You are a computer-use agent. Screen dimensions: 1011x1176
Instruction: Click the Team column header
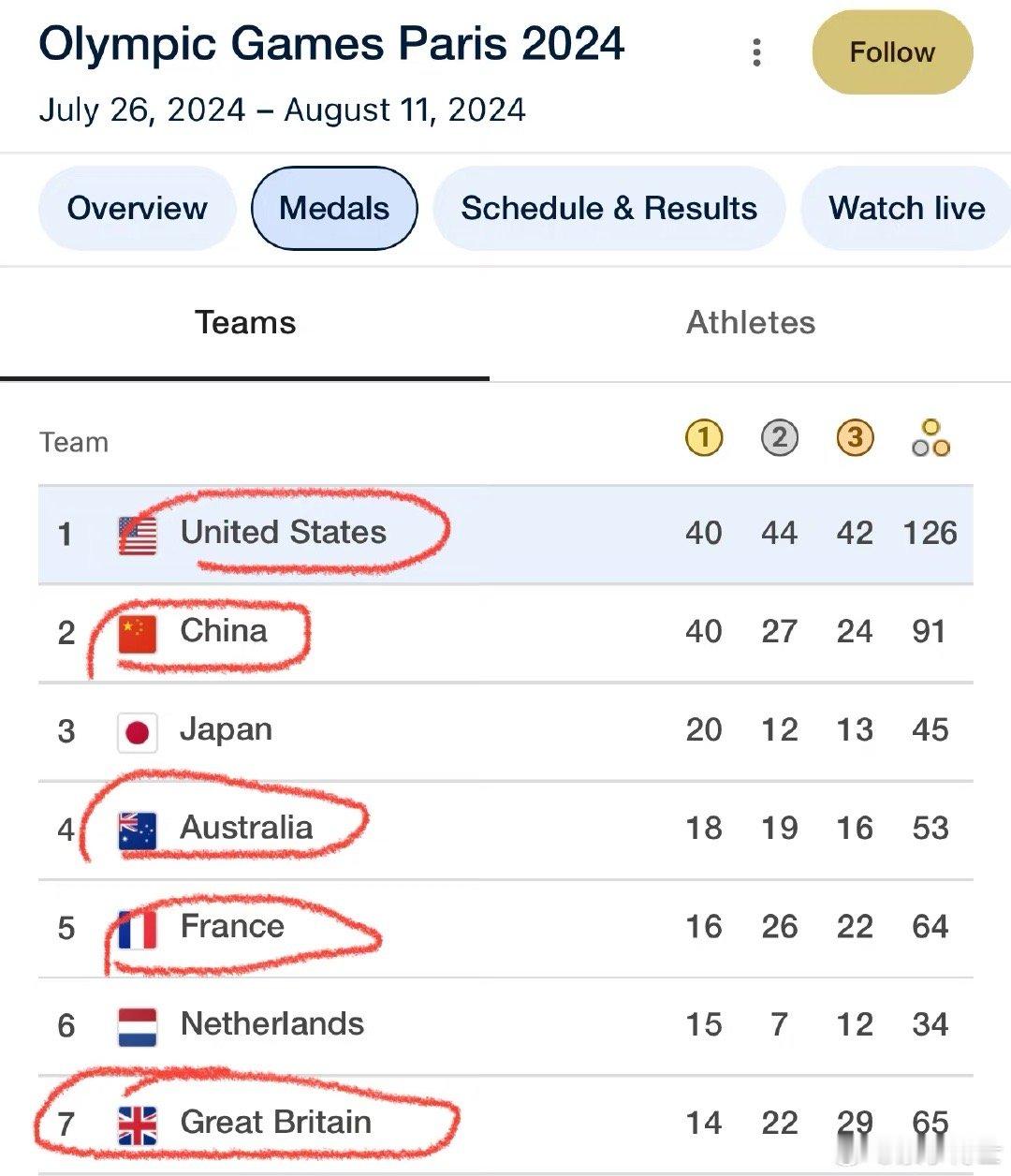(74, 442)
